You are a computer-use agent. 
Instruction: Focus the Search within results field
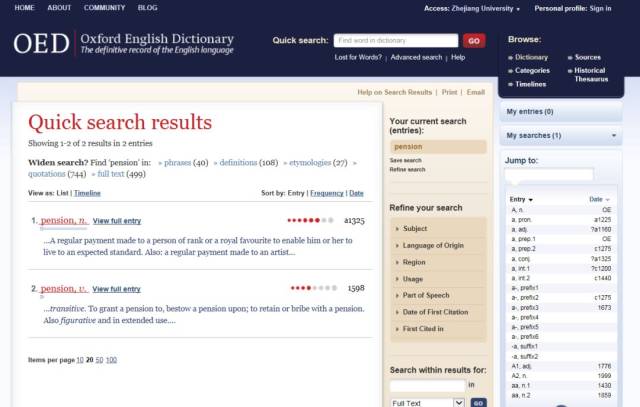point(427,386)
